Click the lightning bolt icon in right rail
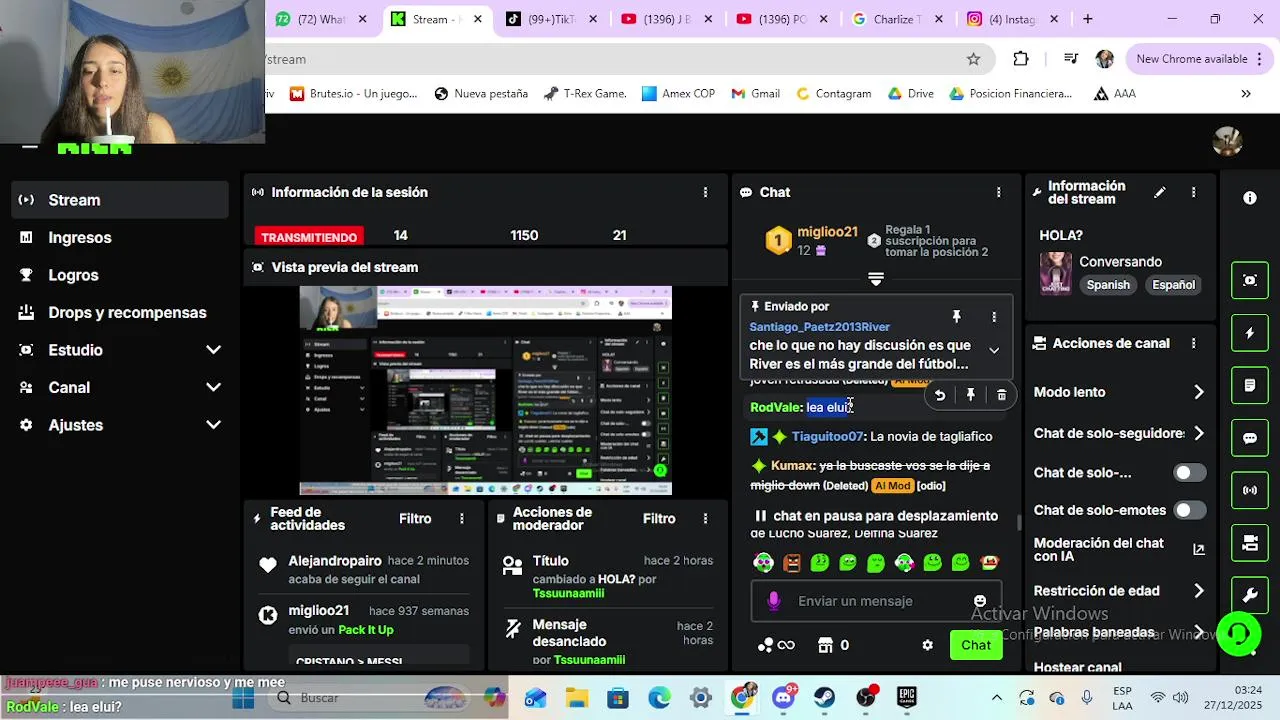The image size is (1280, 720). 1250,333
